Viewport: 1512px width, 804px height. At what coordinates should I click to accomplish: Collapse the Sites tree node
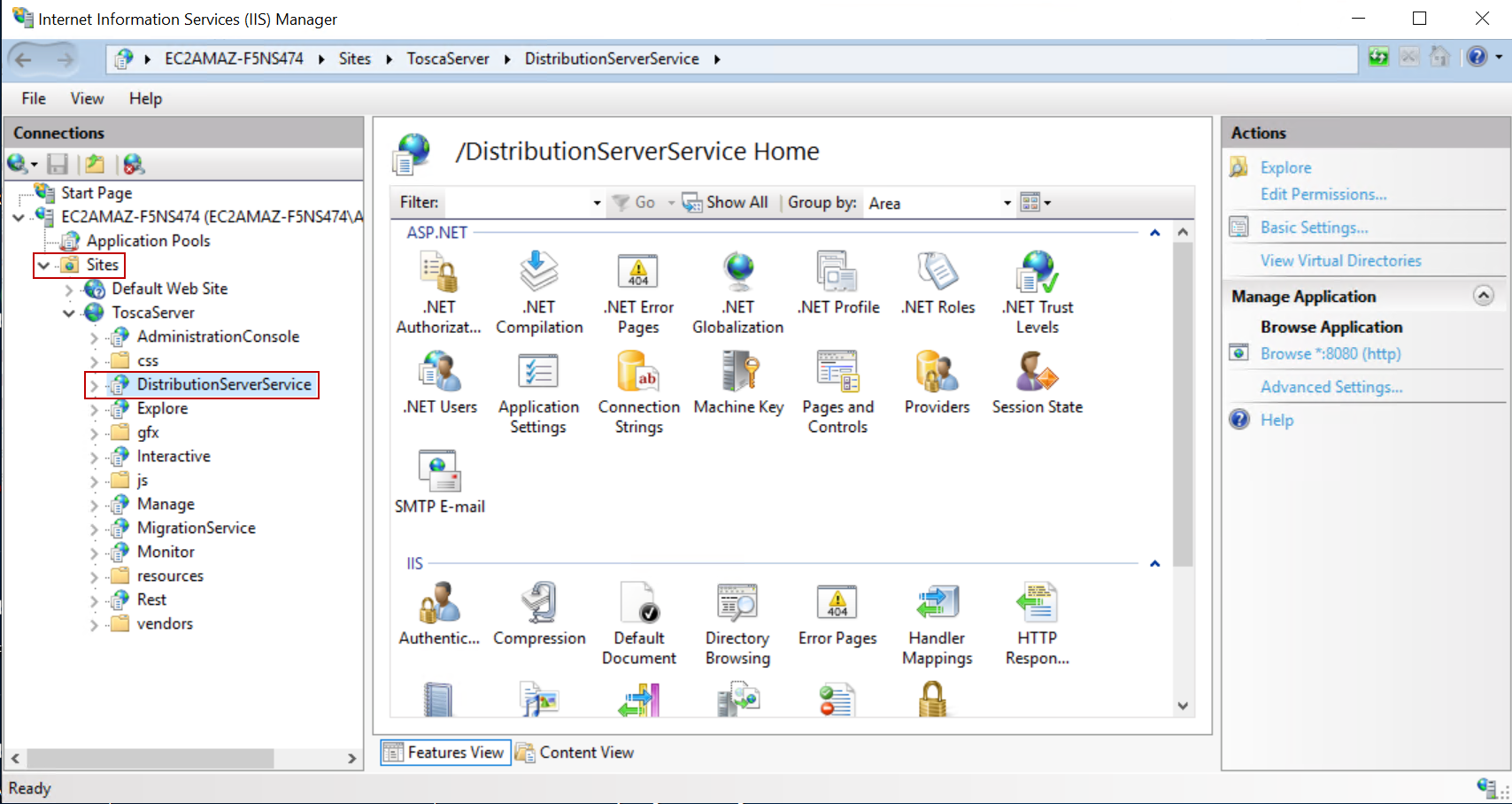click(x=43, y=265)
